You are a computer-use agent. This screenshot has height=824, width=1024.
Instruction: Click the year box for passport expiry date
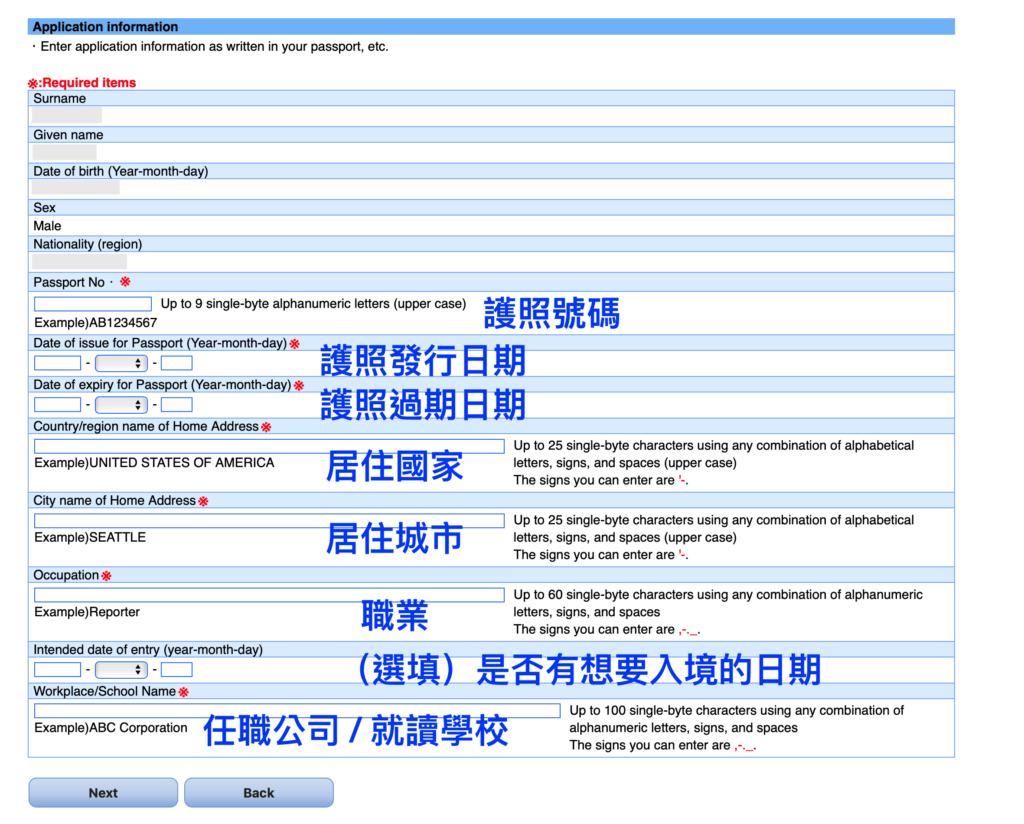point(57,404)
